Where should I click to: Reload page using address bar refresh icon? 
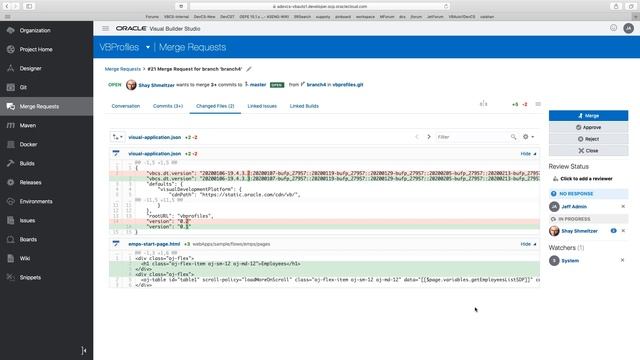(x=446, y=6)
